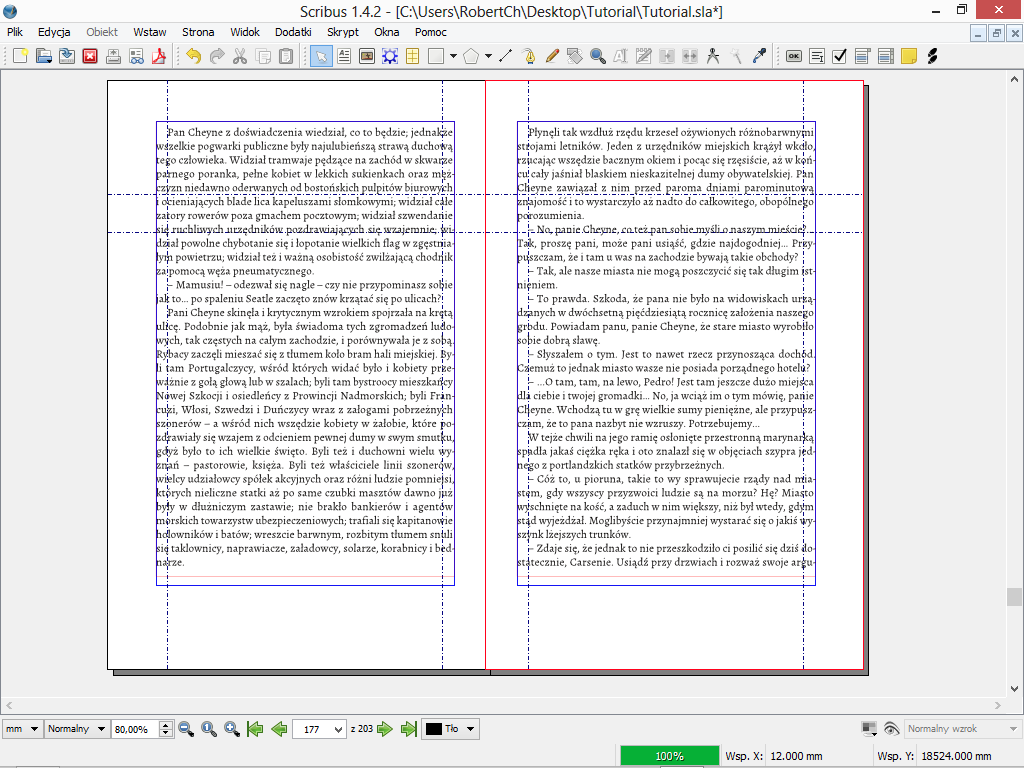Open the black Tło layer selector

pos(448,729)
